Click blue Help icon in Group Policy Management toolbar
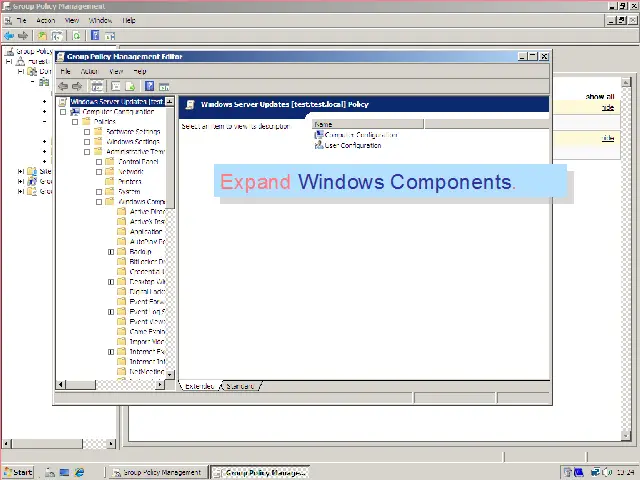Image resolution: width=640 pixels, height=480 pixels. (95, 36)
